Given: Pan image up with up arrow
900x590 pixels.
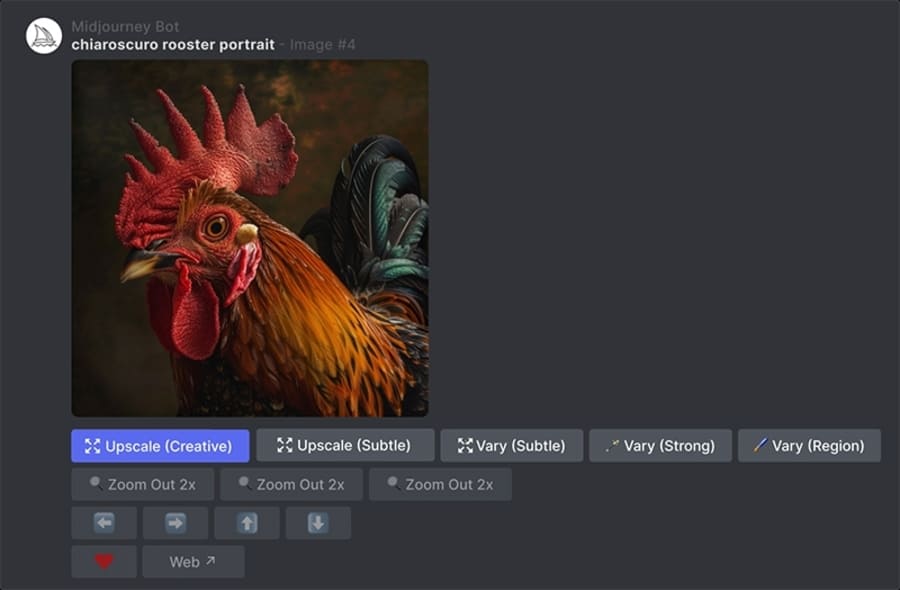Looking at the screenshot, I should 247,523.
